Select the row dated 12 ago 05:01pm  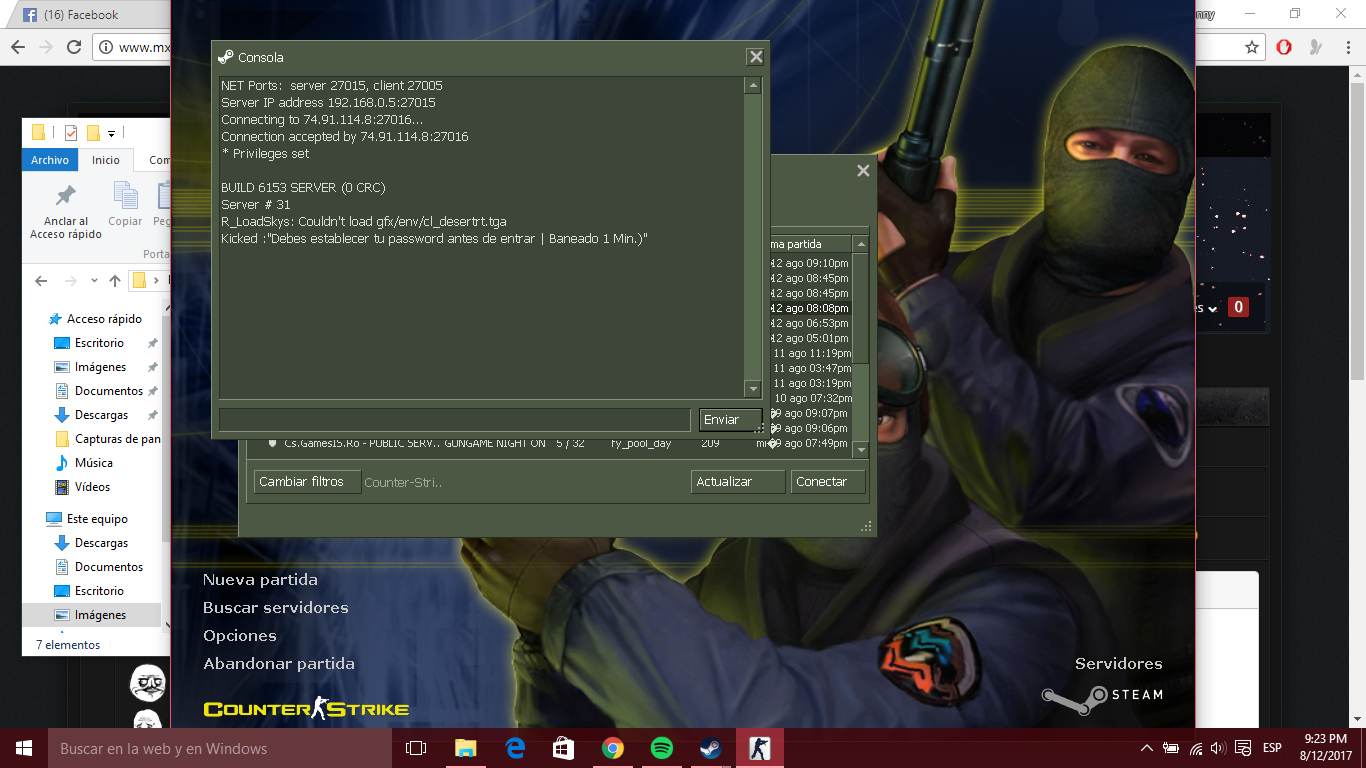coord(810,339)
